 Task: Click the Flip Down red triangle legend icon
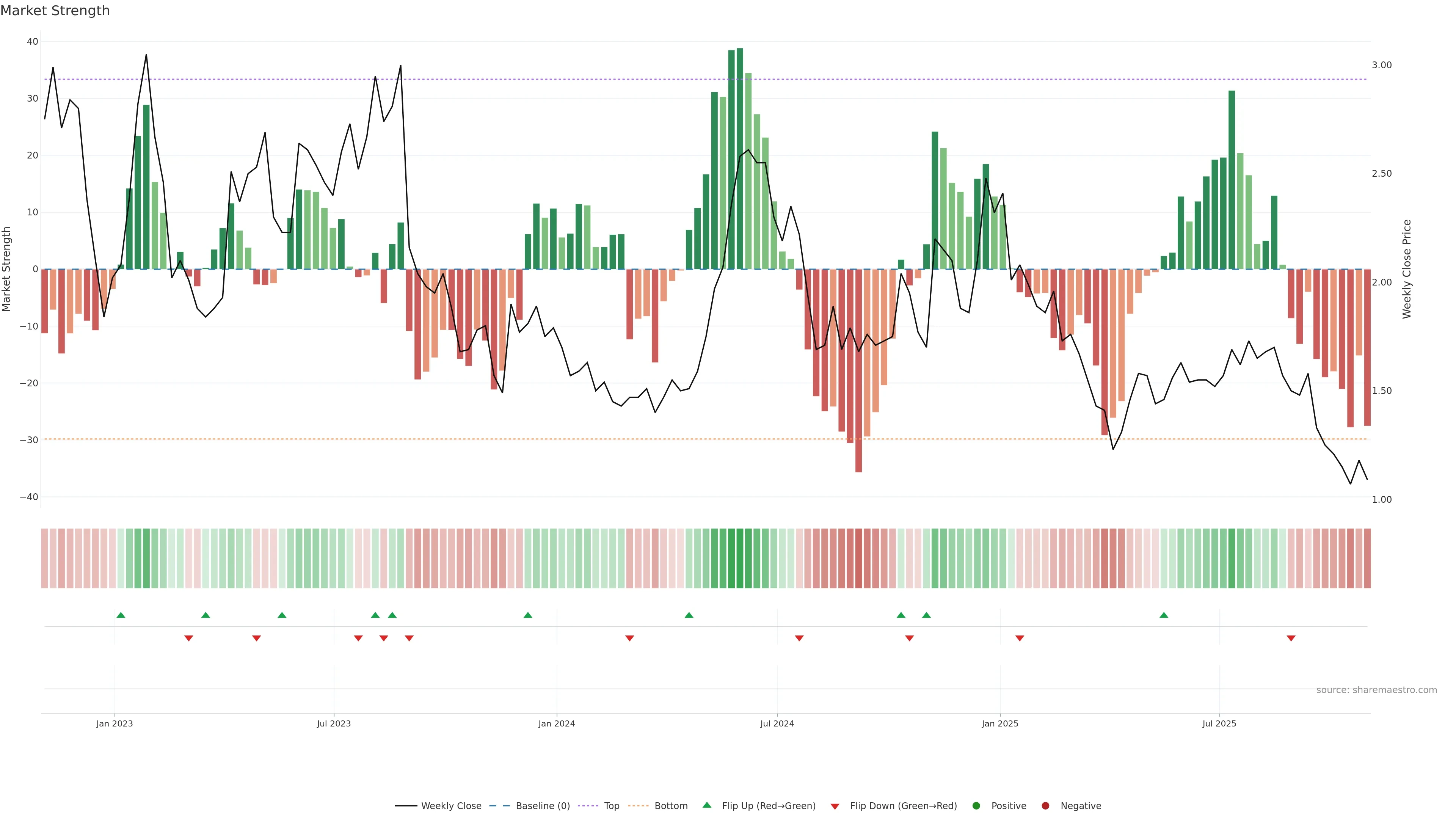(x=835, y=806)
